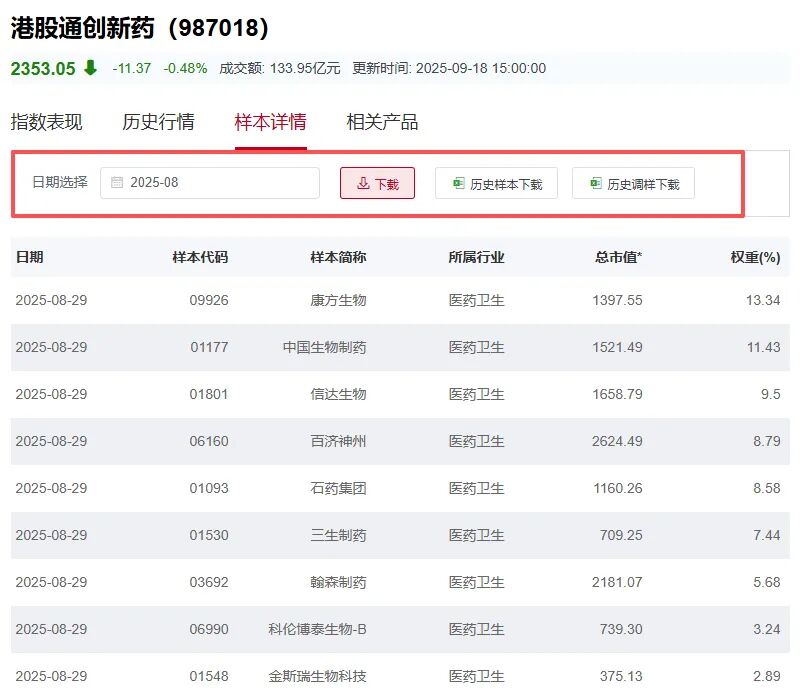Click sample name 金斯瑞生物科技
The height and width of the screenshot is (696, 802).
point(317,677)
